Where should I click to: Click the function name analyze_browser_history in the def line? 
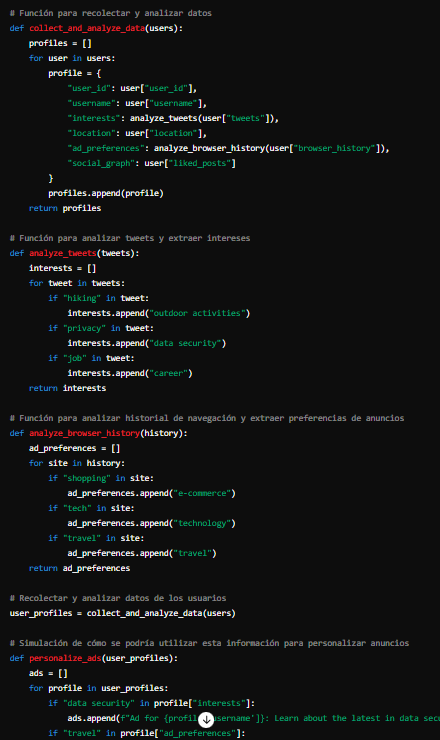(84, 433)
